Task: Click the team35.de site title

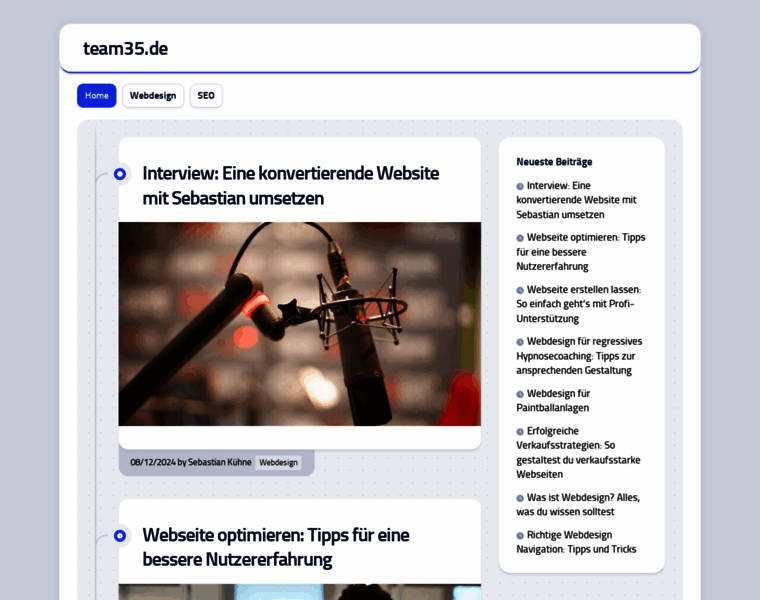Action: [125, 49]
